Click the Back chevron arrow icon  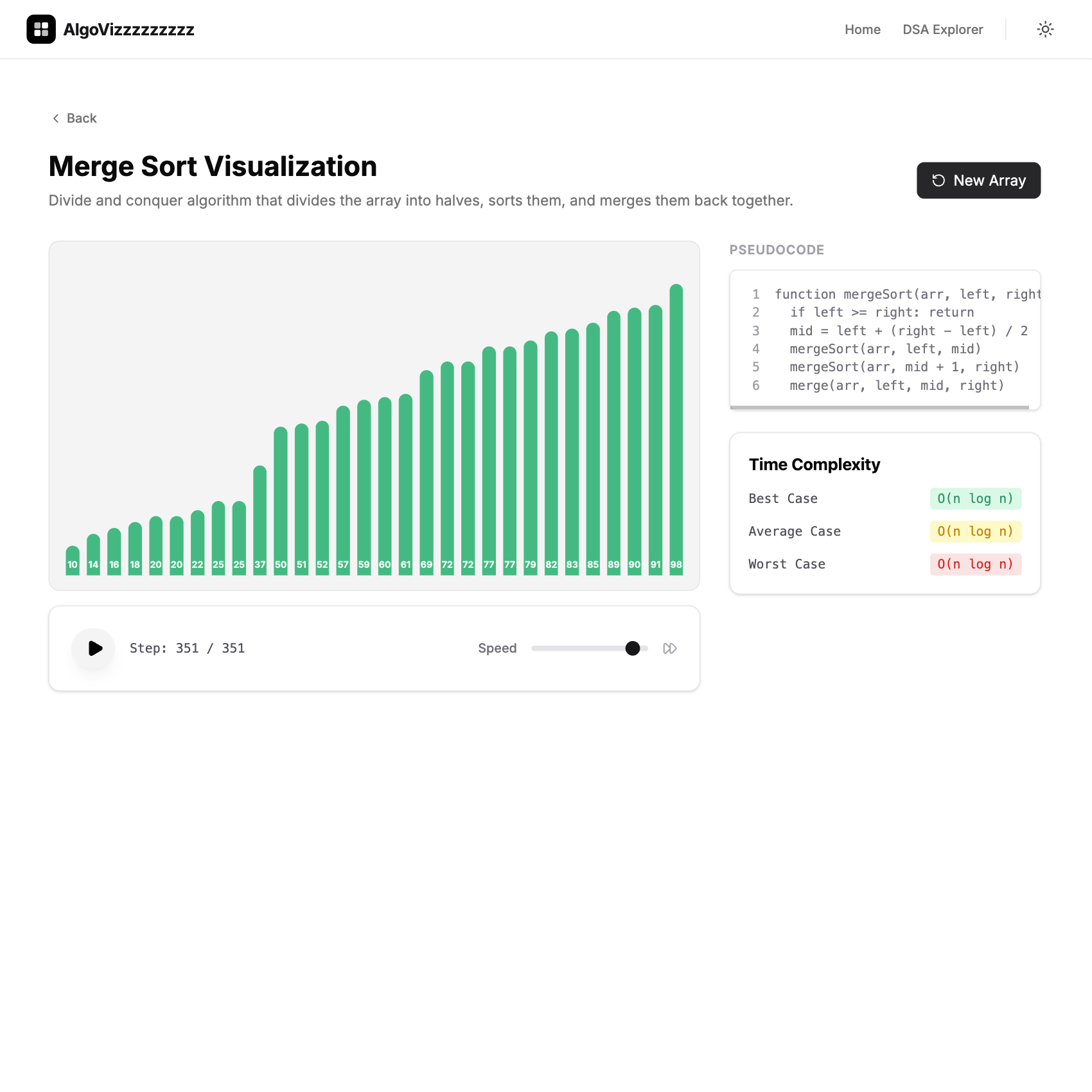click(56, 118)
